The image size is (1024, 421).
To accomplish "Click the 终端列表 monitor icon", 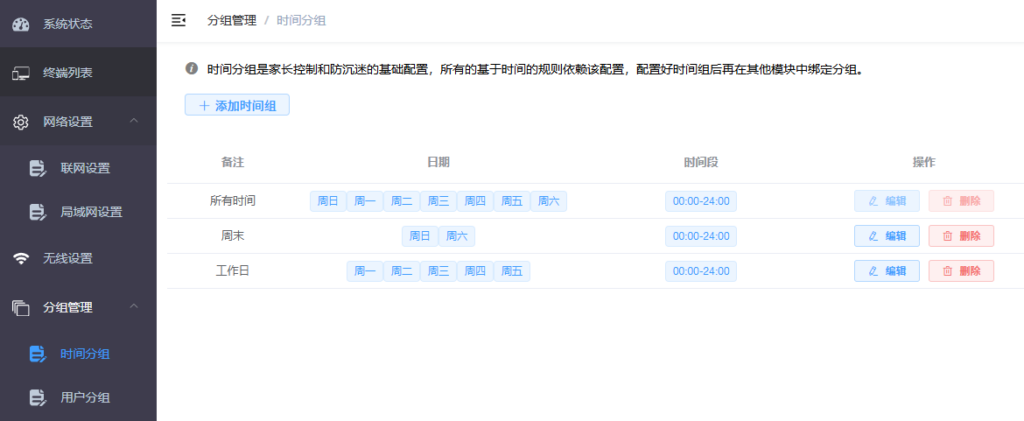I will [x=21, y=73].
